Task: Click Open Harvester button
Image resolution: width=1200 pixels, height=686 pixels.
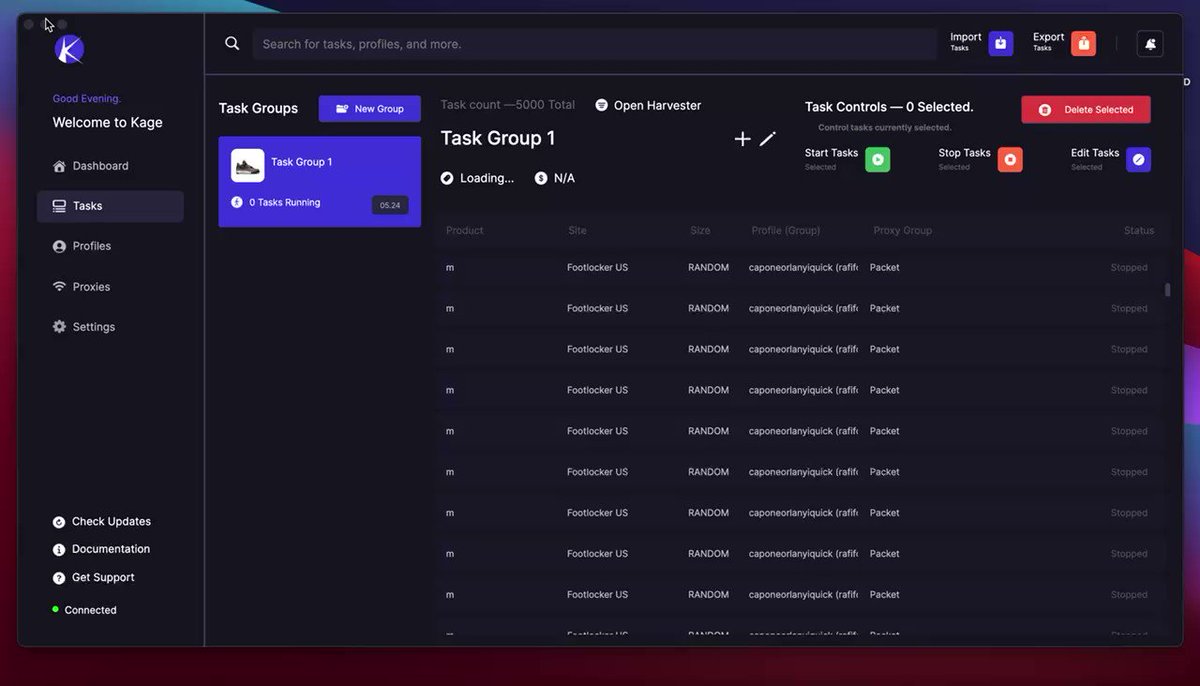Action: point(648,105)
